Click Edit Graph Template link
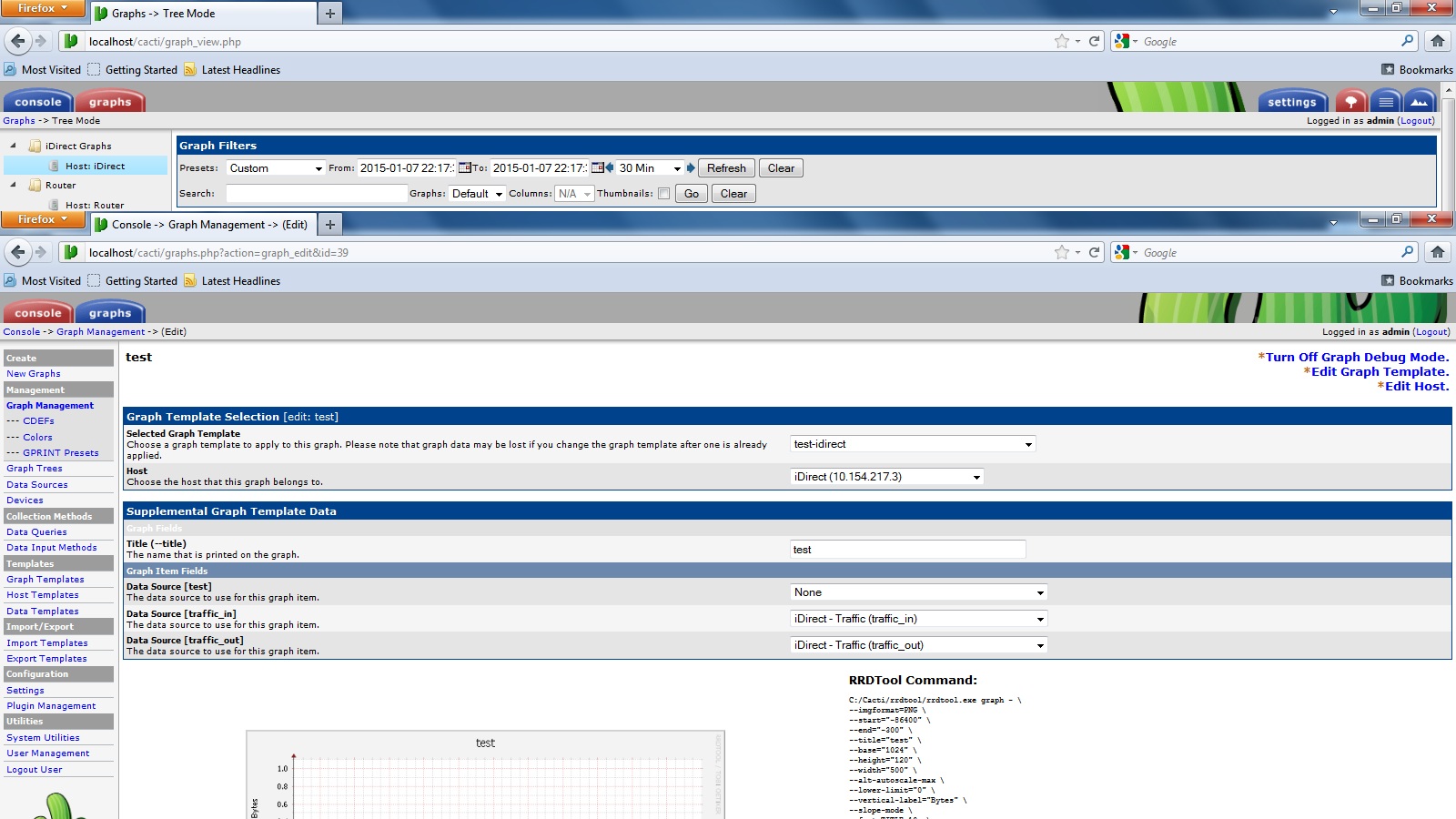 1380,371
